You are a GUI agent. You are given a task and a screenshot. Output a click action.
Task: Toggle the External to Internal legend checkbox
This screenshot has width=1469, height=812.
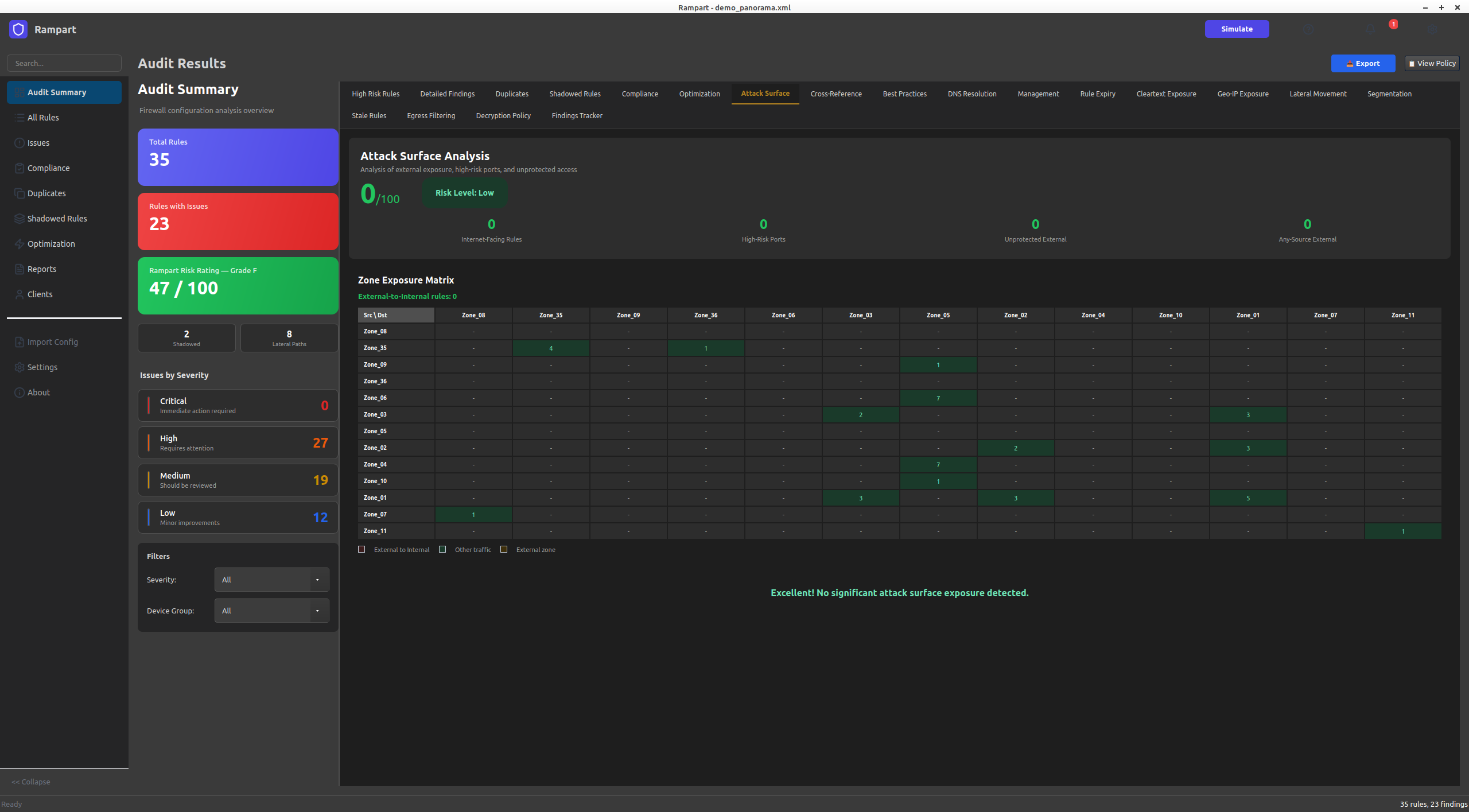tap(362, 549)
